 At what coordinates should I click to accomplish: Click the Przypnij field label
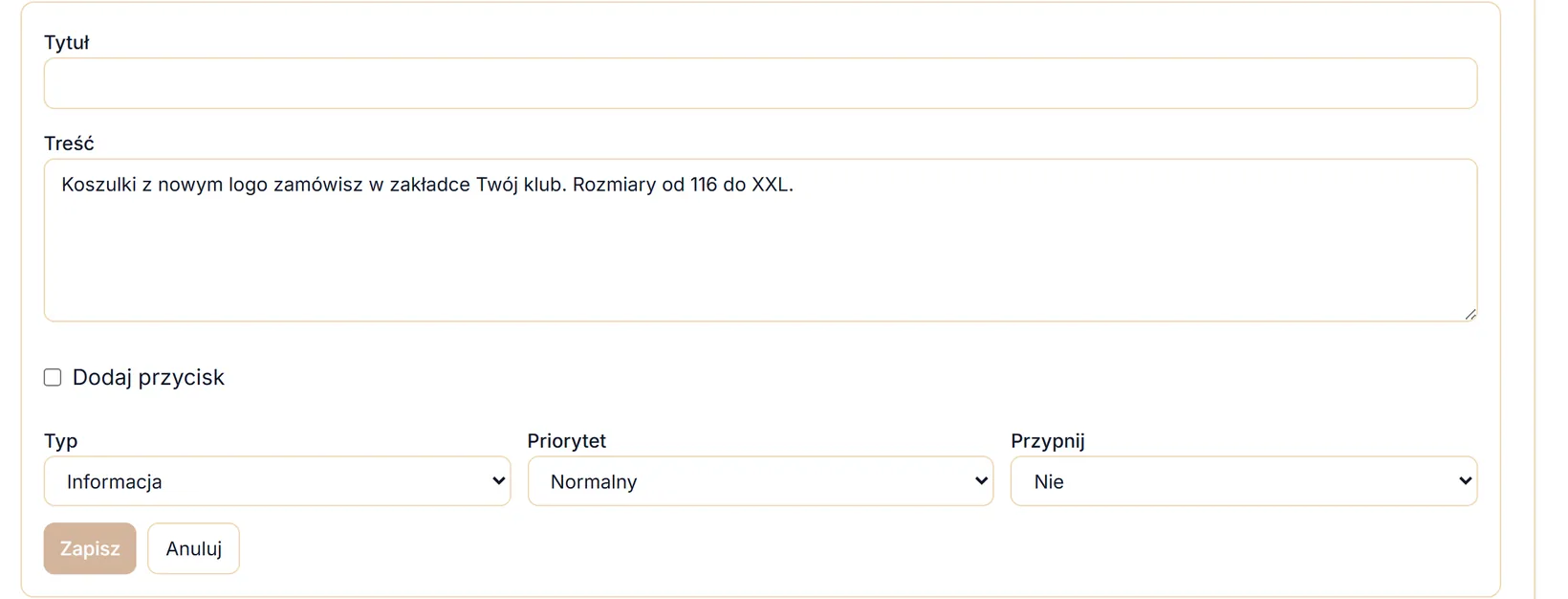1048,441
